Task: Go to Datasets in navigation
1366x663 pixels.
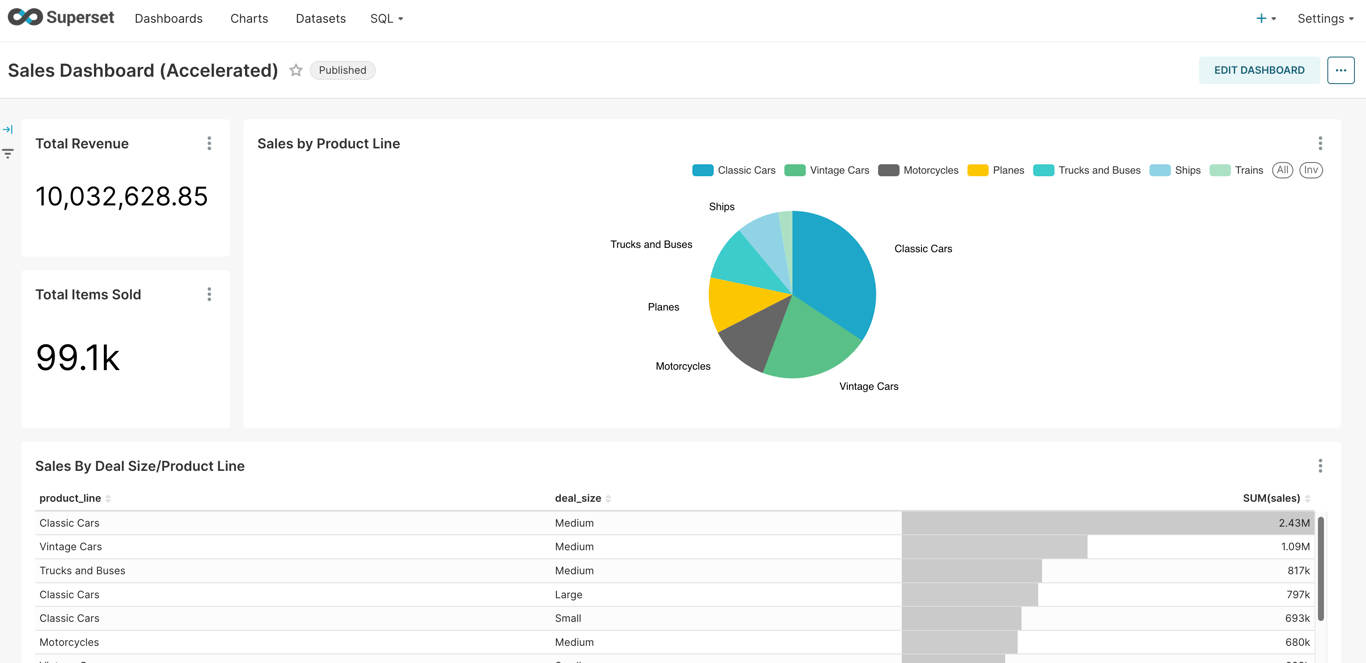Action: (x=321, y=19)
